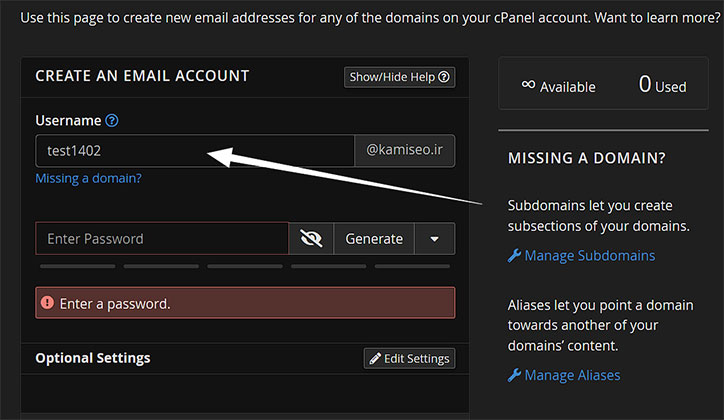Click the wrench icon beside Manage Aliases
724x420 pixels.
(514, 375)
